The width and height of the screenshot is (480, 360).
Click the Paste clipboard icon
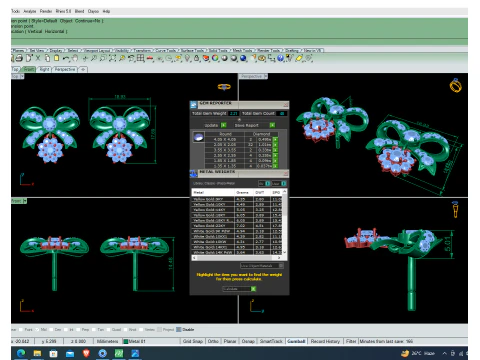pos(57,58)
